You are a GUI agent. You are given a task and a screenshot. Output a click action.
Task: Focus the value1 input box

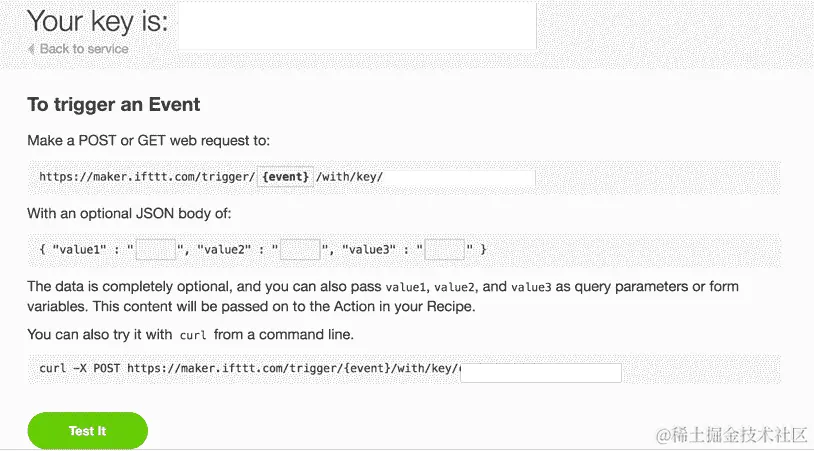155,249
